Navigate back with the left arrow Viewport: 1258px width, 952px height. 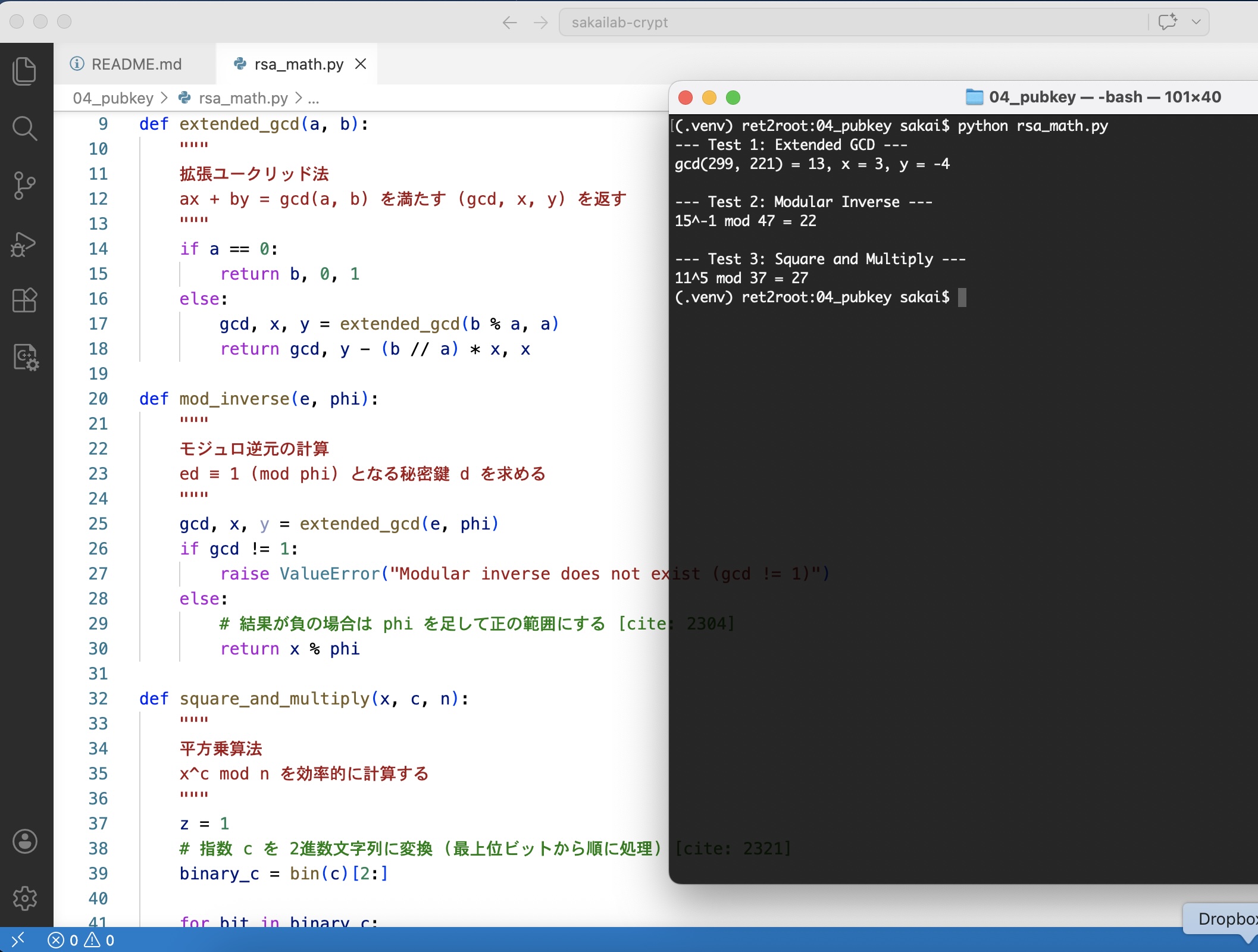509,23
